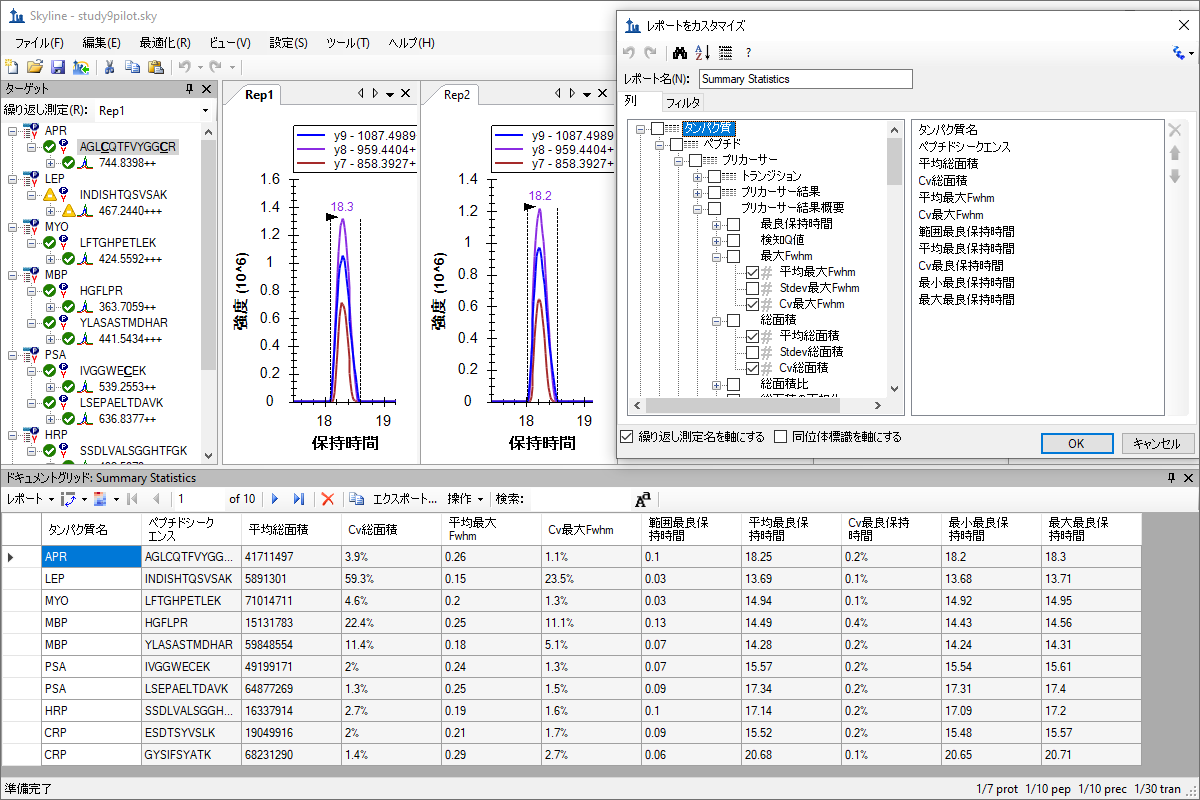Click OK in report customize dialog

click(1076, 443)
